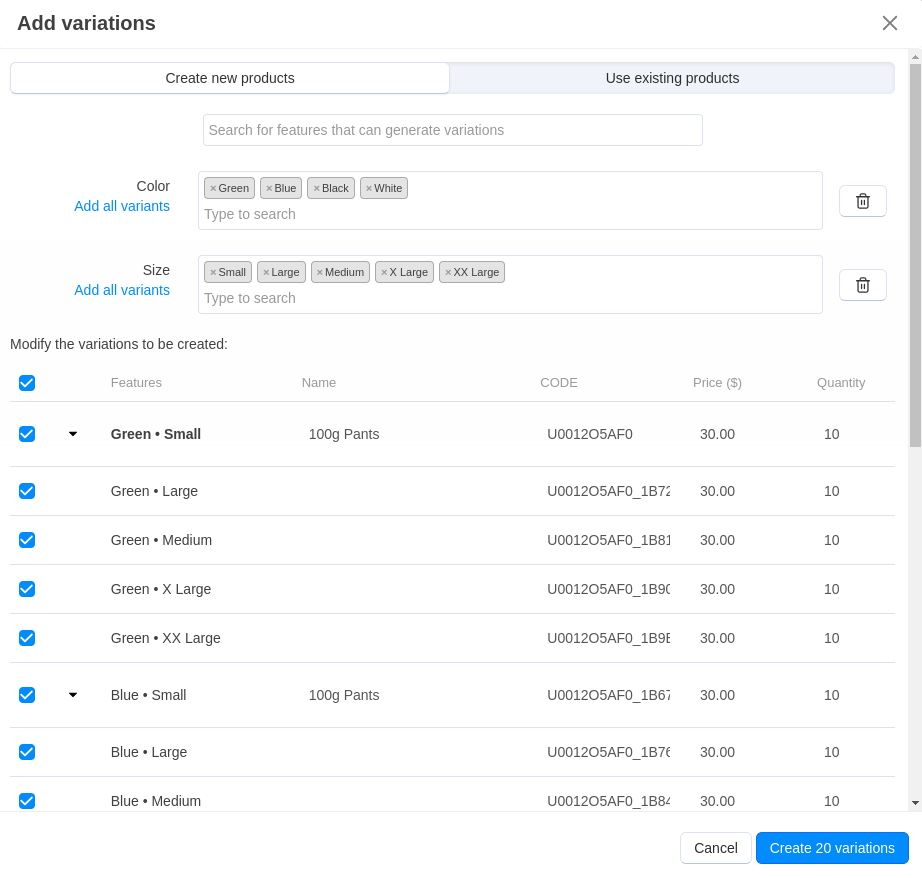The image size is (922, 878).
Task: Uncheck the Green • XX Large variation
Action: click(27, 638)
